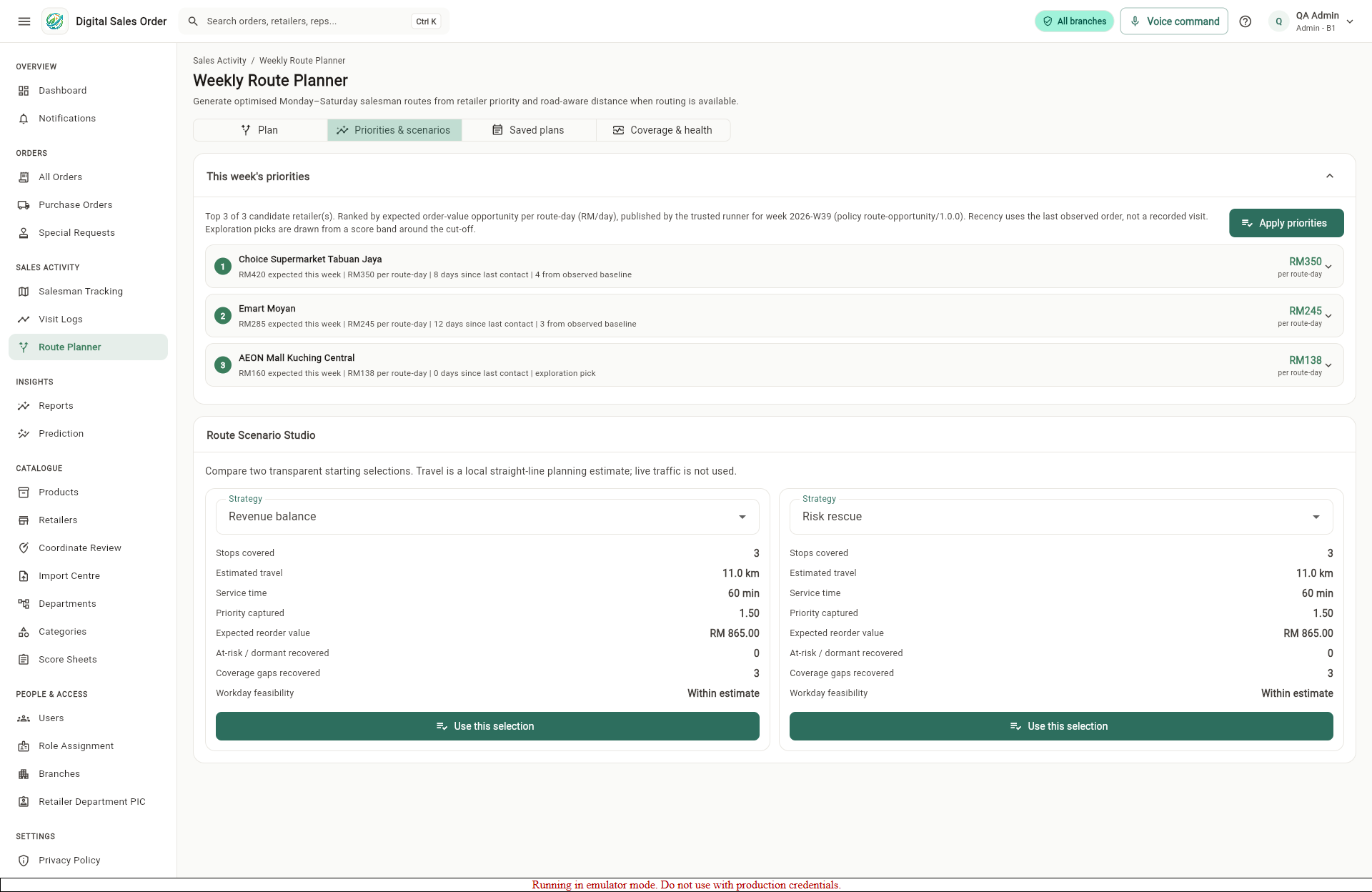Collapse This week's priorities panel

1330,176
